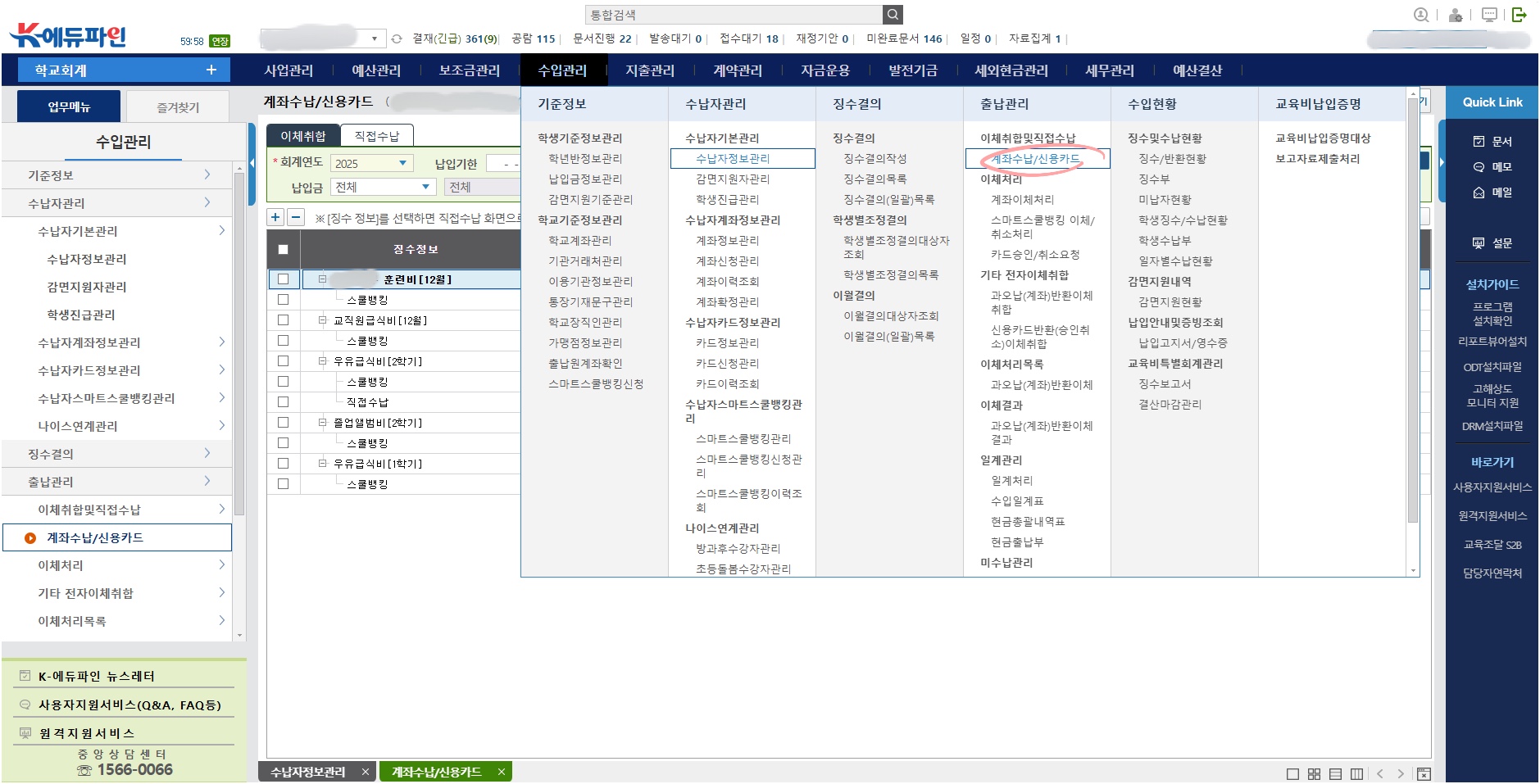Open the 납입금 전체 dropdown
The width and height of the screenshot is (1540, 784).
(x=425, y=187)
